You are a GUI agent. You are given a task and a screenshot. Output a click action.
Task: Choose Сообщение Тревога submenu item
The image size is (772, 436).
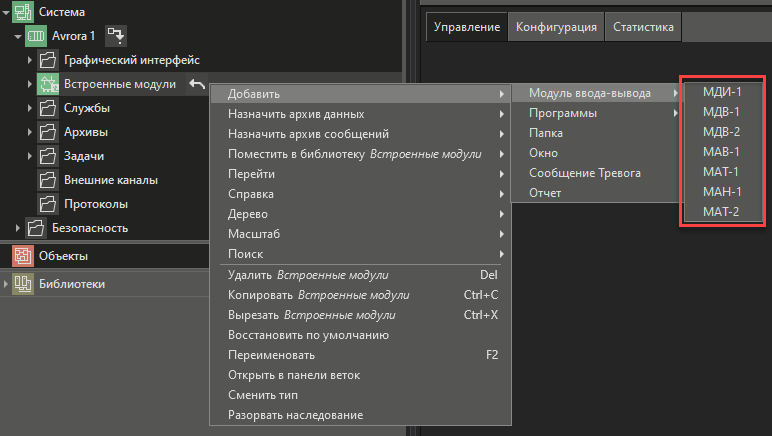coord(596,173)
